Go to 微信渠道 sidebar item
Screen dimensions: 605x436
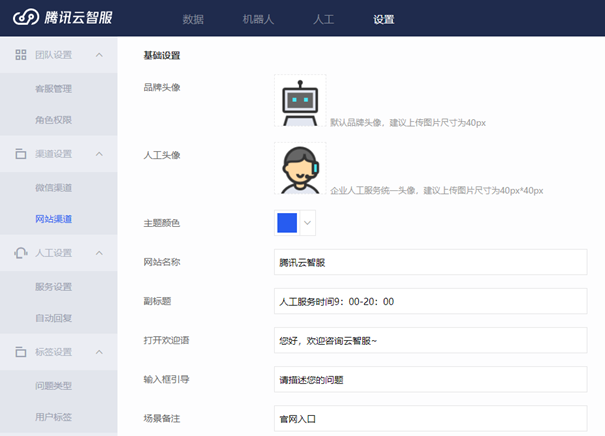54,188
